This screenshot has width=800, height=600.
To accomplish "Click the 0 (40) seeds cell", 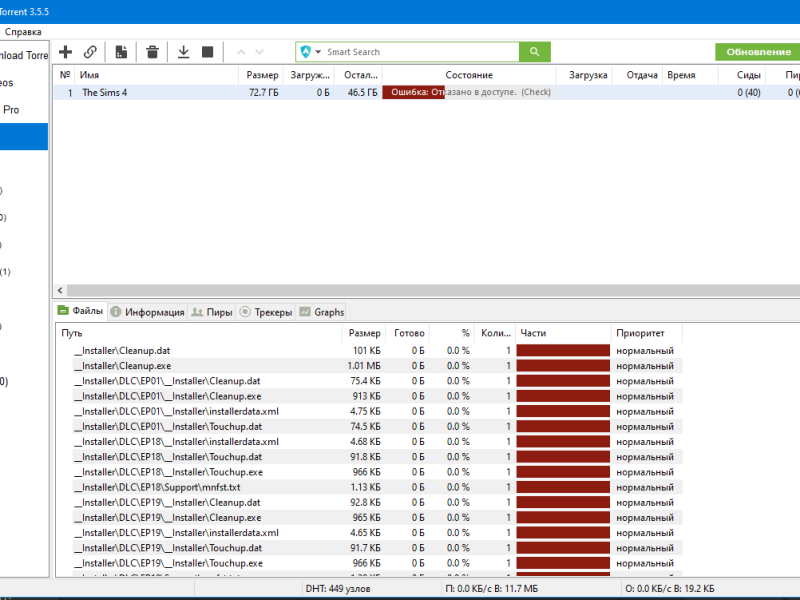I will [748, 92].
